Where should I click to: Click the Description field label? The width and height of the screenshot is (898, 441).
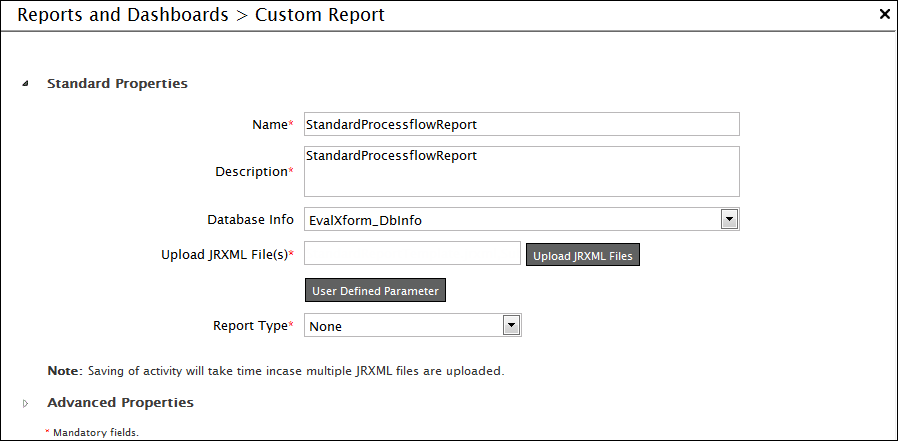(x=251, y=172)
